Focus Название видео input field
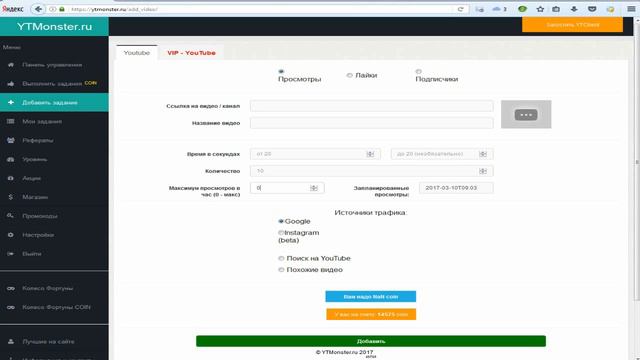Screen dimensions: 640x360 click(x=371, y=123)
